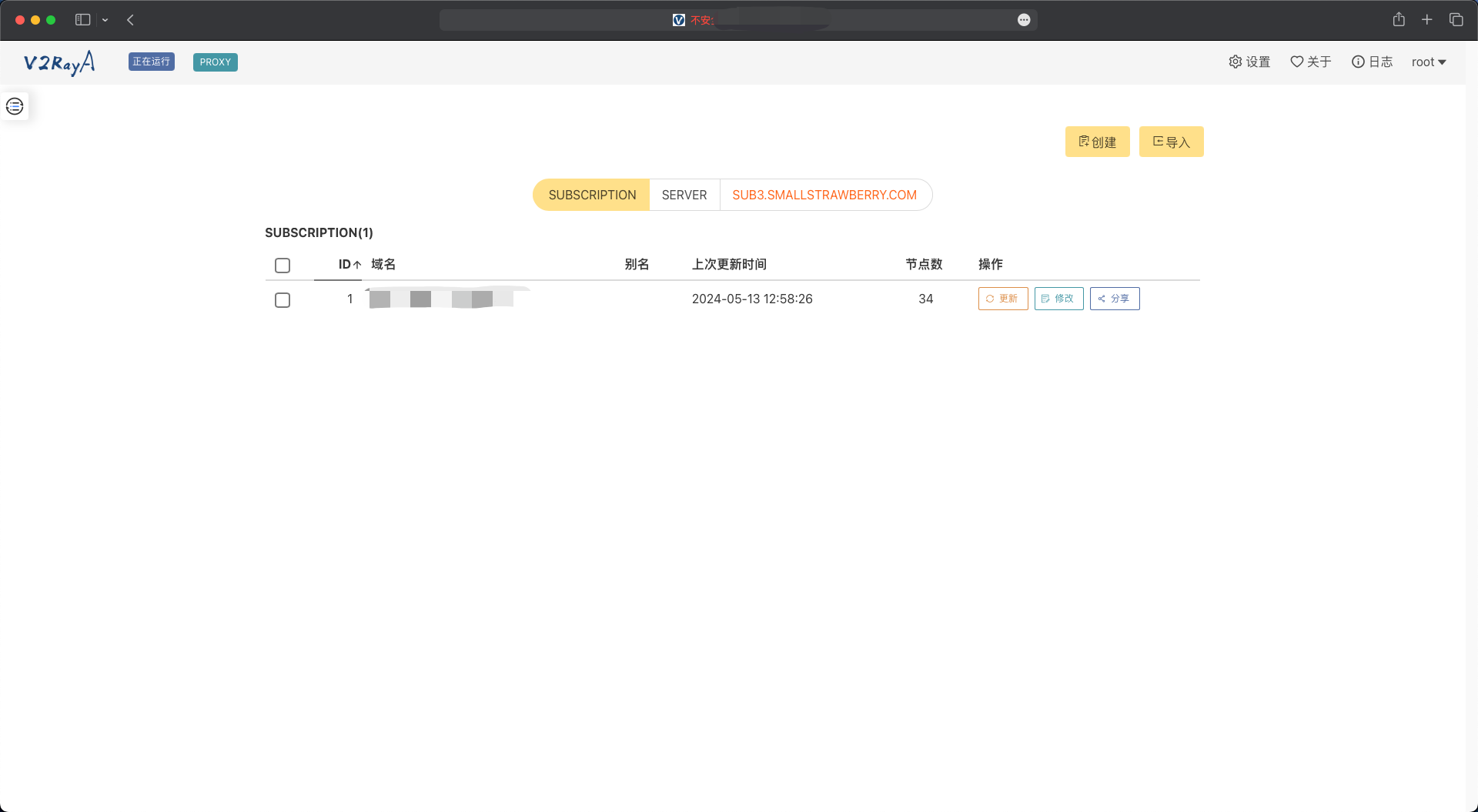Toggle the Safari sidebar

click(x=82, y=20)
